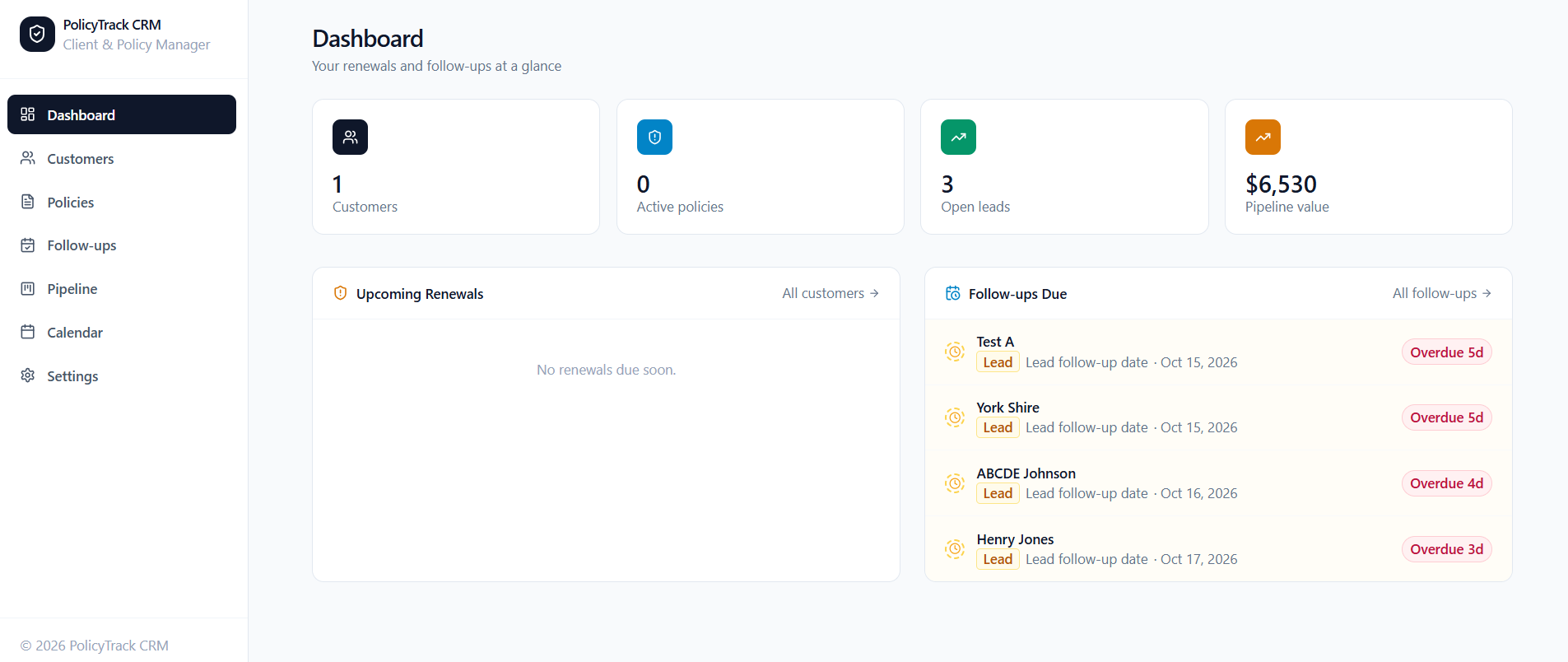Click the Overdue 3d badge

[1446, 549]
